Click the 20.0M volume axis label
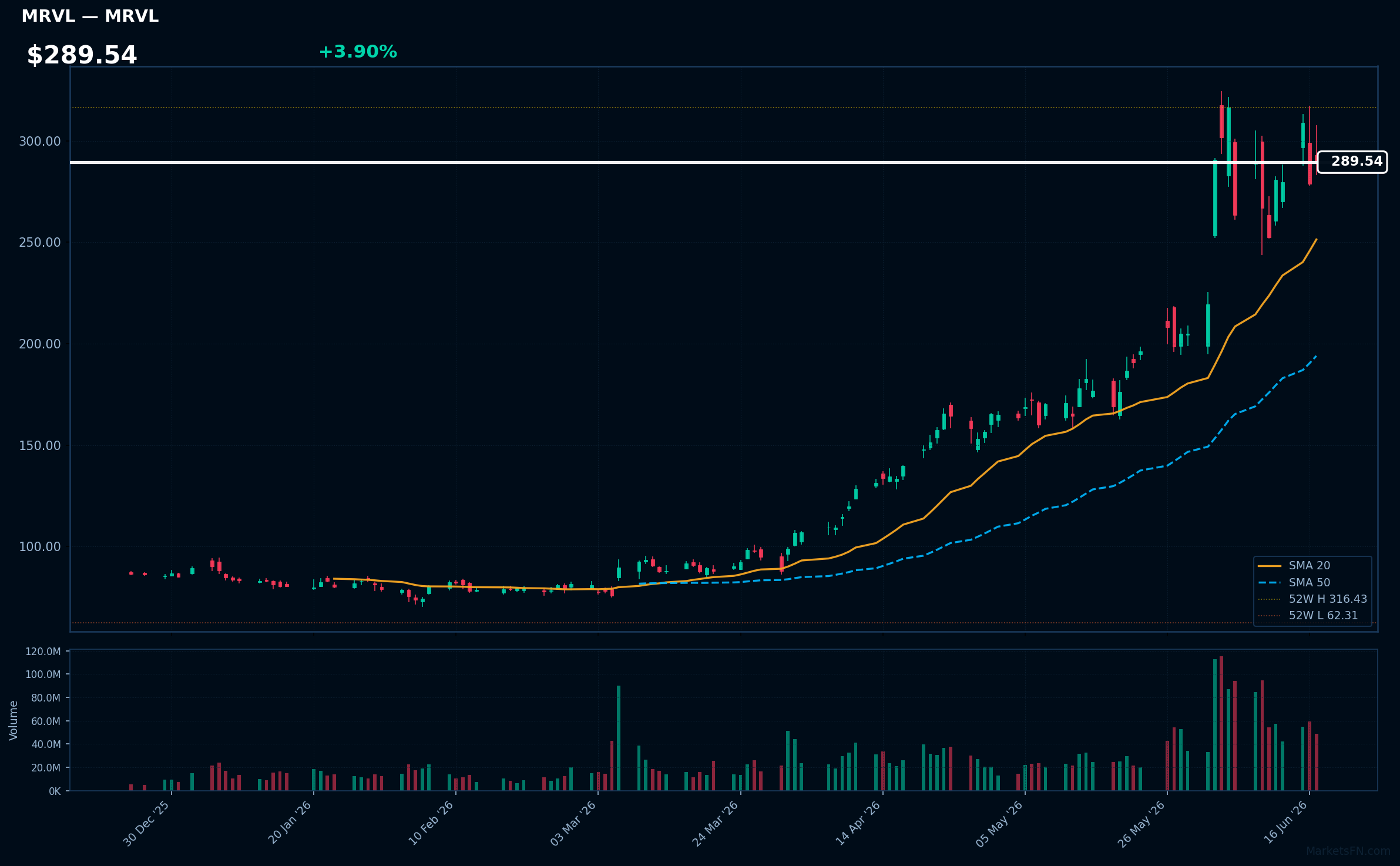Screen dimensions: 1400x866 coord(45,768)
